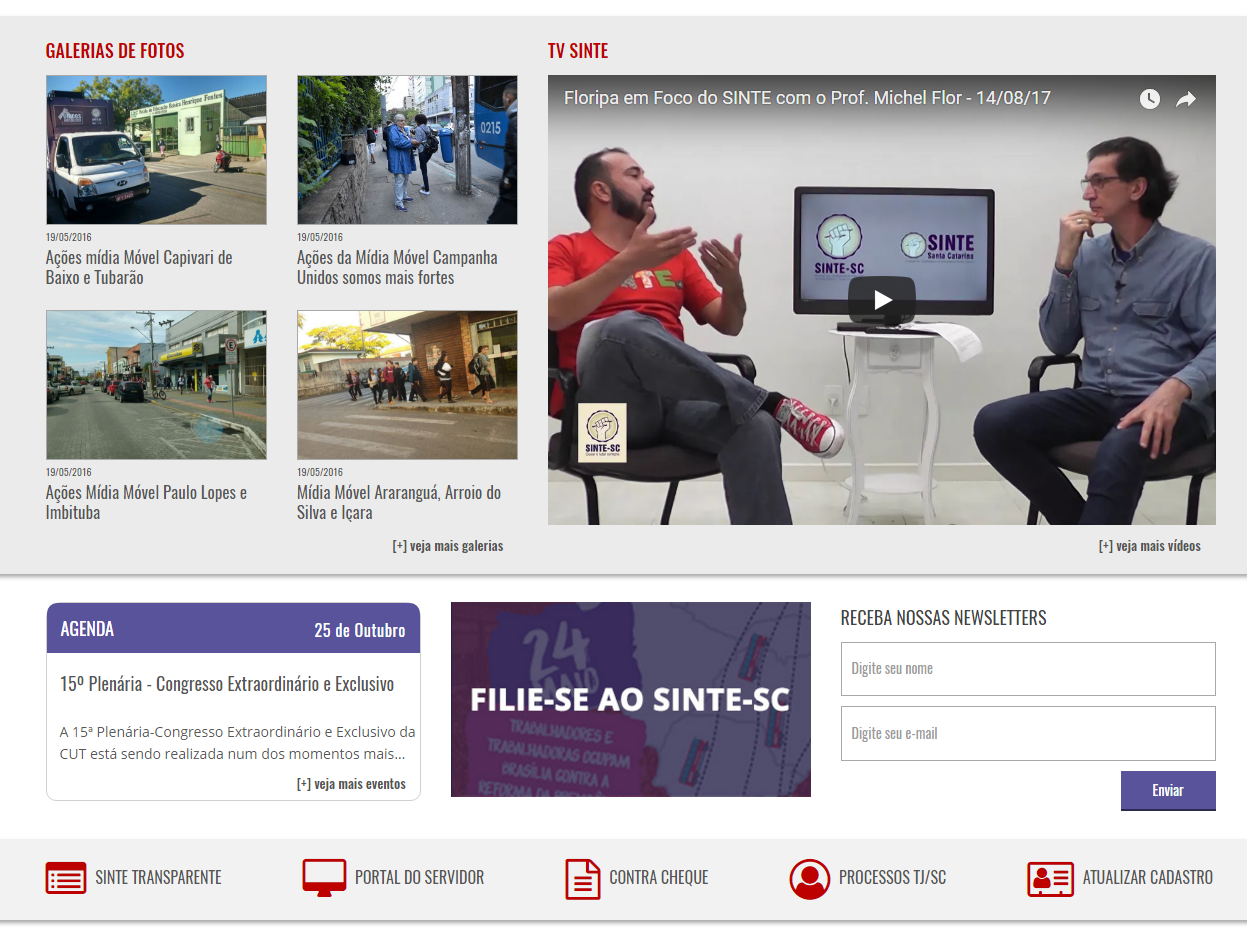Focus the Digite seu nome field
Image resolution: width=1247 pixels, height=939 pixels.
tap(1028, 669)
